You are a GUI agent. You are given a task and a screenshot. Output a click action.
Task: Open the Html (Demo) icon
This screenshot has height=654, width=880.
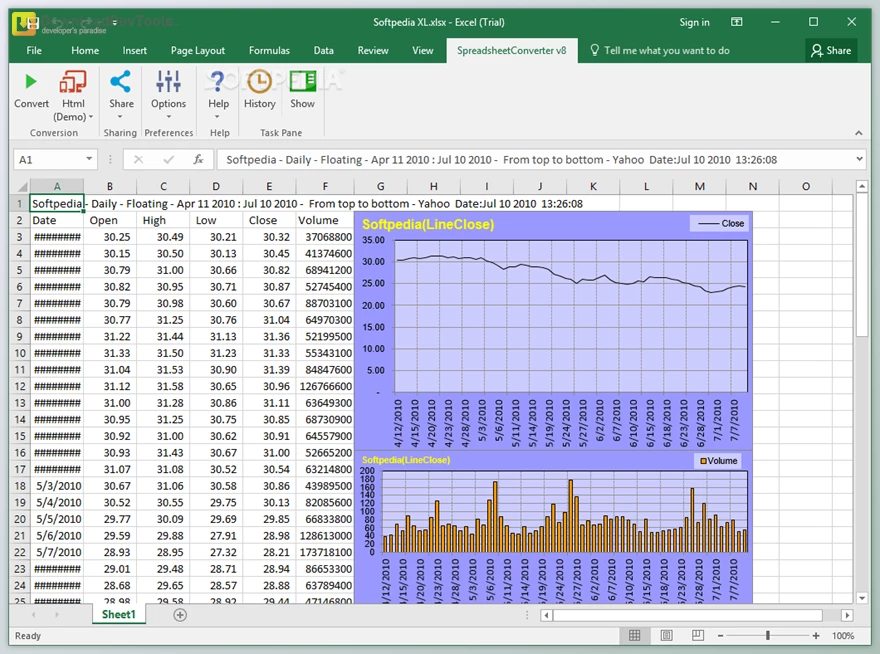coord(73,82)
